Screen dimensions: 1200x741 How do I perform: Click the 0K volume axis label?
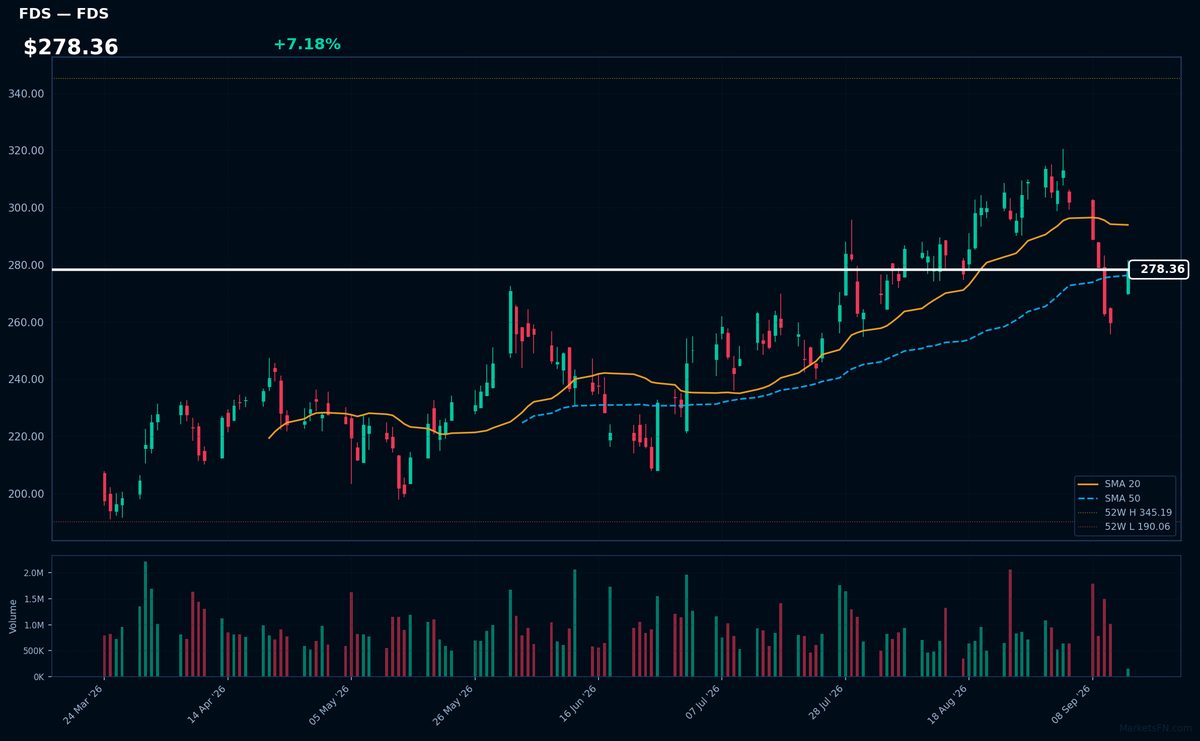pyautogui.click(x=38, y=677)
